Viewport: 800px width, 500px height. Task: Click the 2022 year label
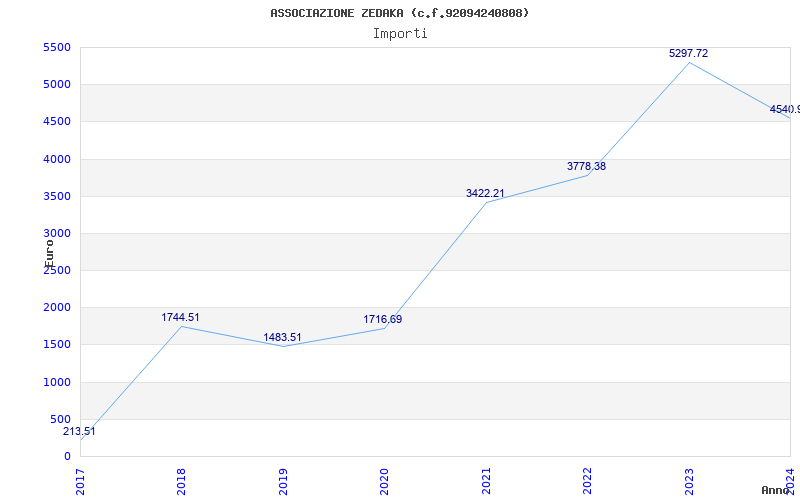(587, 482)
